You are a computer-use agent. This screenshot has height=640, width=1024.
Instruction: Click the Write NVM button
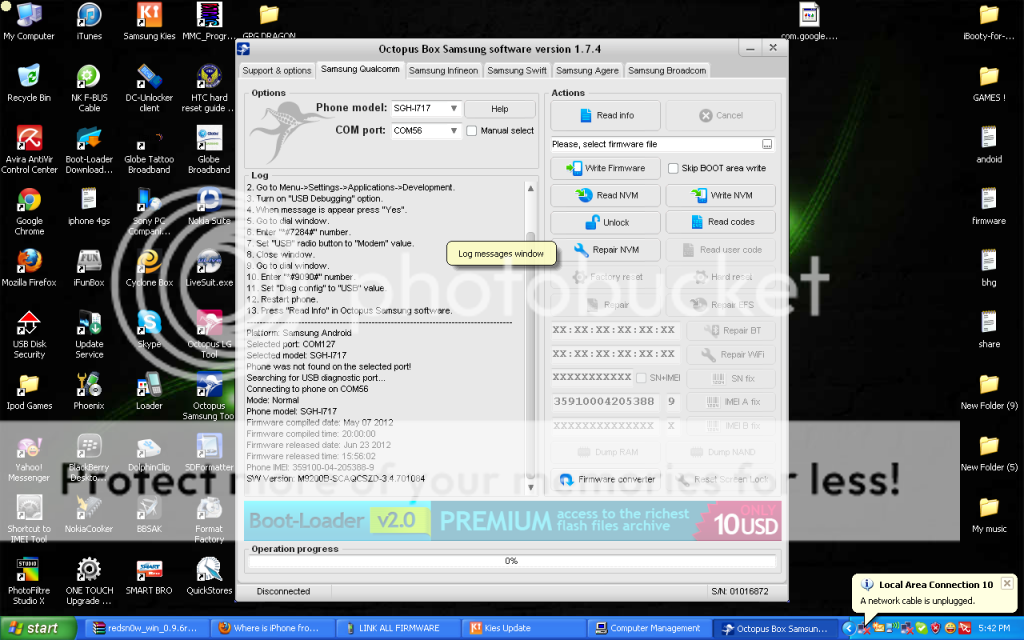(x=720, y=195)
